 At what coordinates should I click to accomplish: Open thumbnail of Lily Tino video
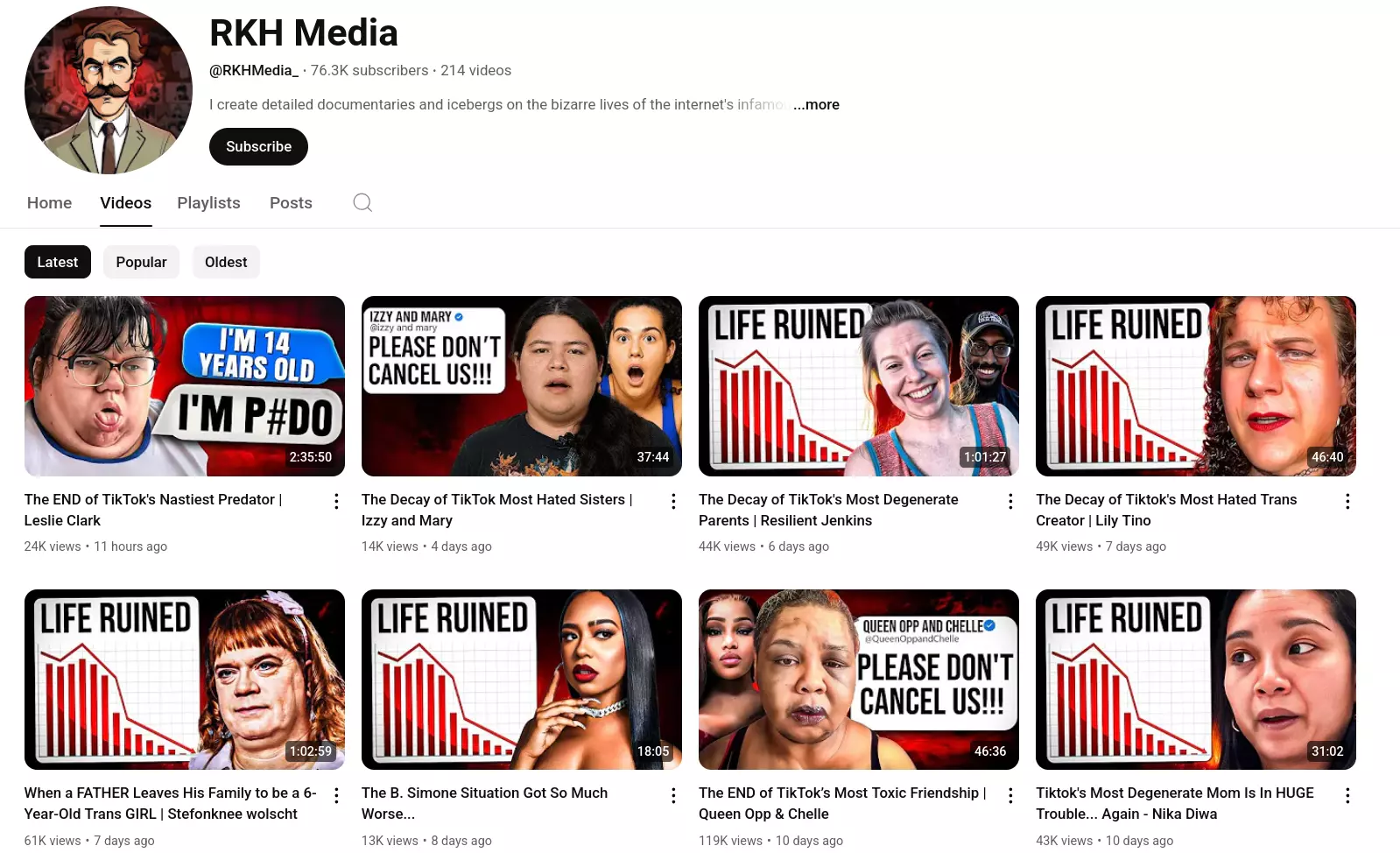point(1196,386)
